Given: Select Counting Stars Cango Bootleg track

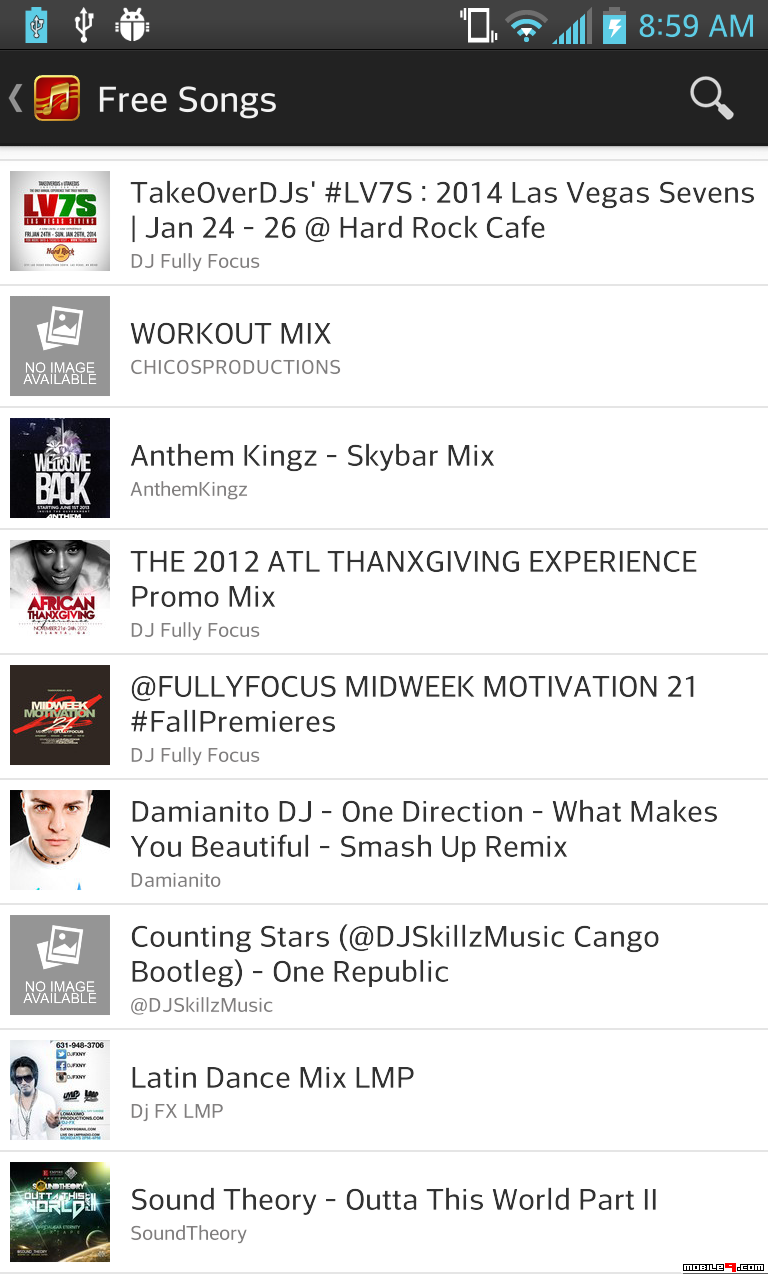Looking at the screenshot, I should tap(384, 967).
